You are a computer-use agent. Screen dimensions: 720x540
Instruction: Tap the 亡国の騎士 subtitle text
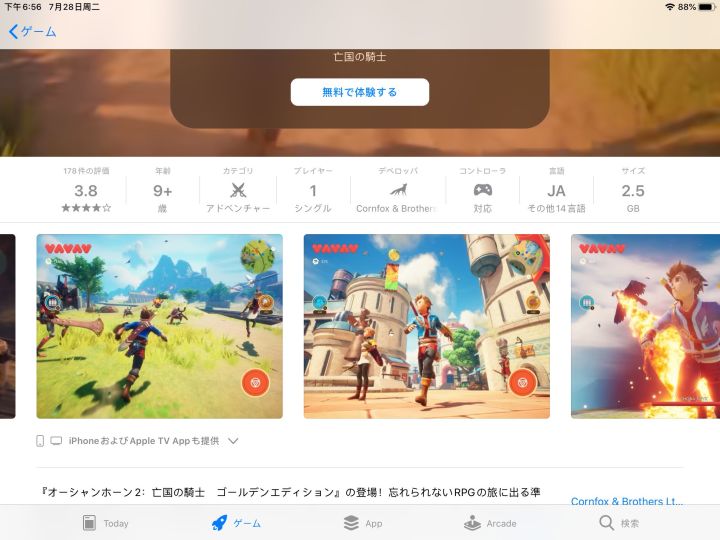[x=360, y=57]
